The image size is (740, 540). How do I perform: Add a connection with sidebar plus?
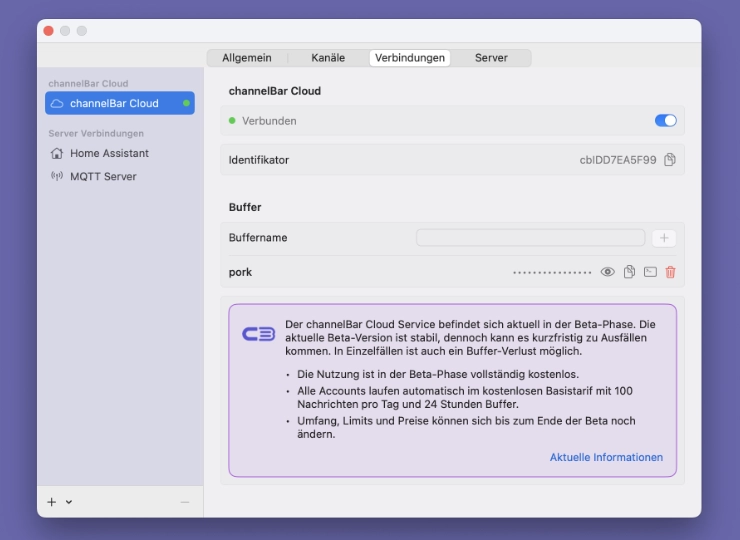pyautogui.click(x=51, y=502)
